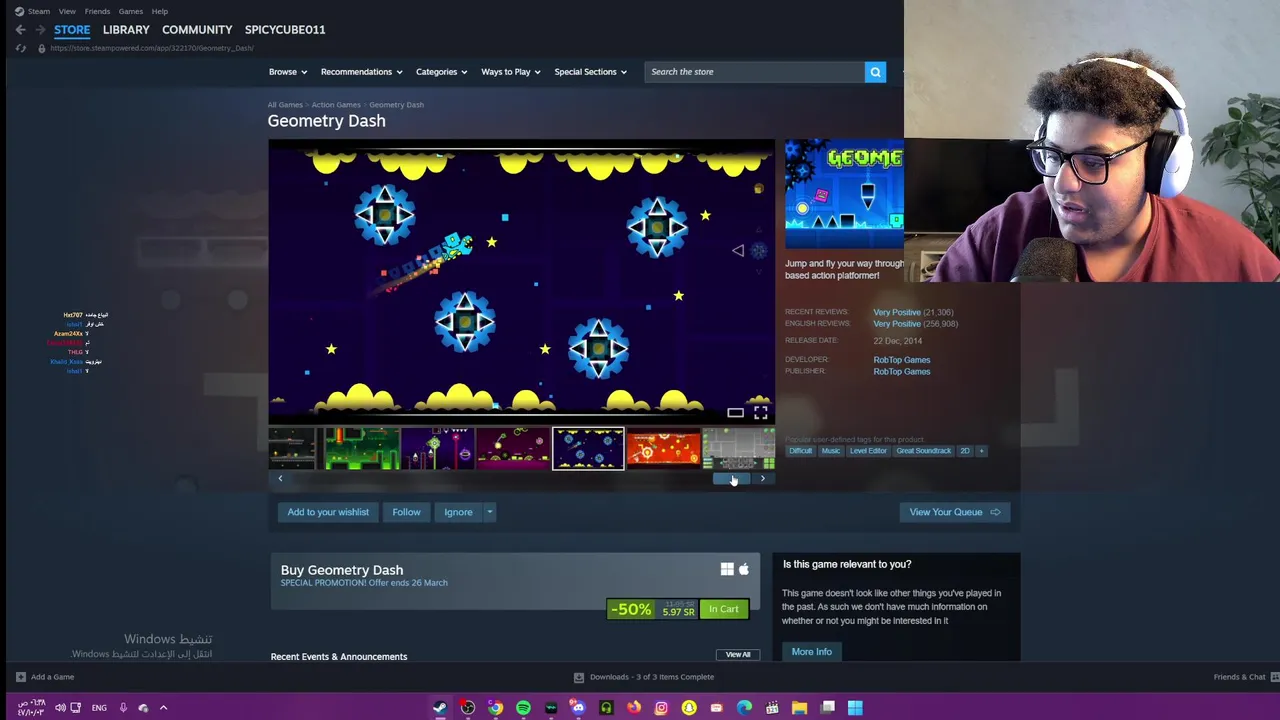Screen dimensions: 1280x720
Task: Open the SPICYCUBE011 profile tab
Action: click(x=285, y=30)
